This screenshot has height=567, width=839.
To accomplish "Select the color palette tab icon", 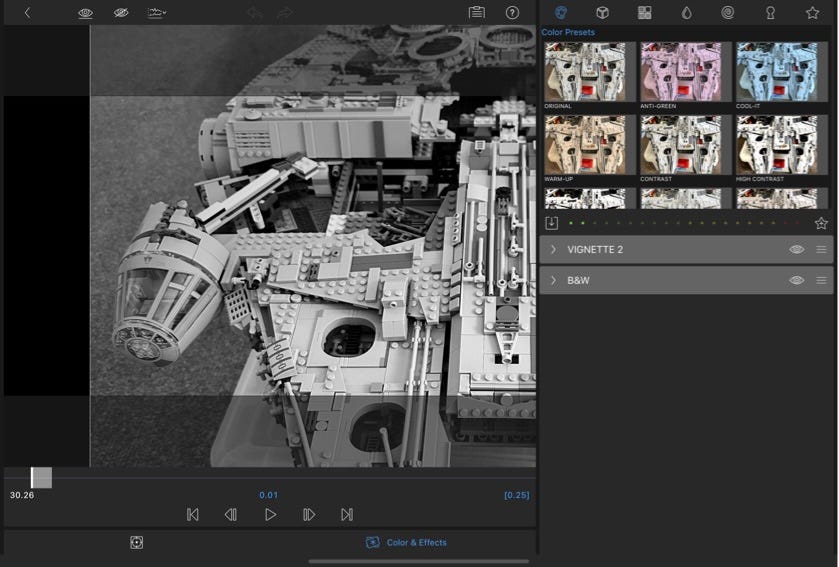I will tap(561, 12).
